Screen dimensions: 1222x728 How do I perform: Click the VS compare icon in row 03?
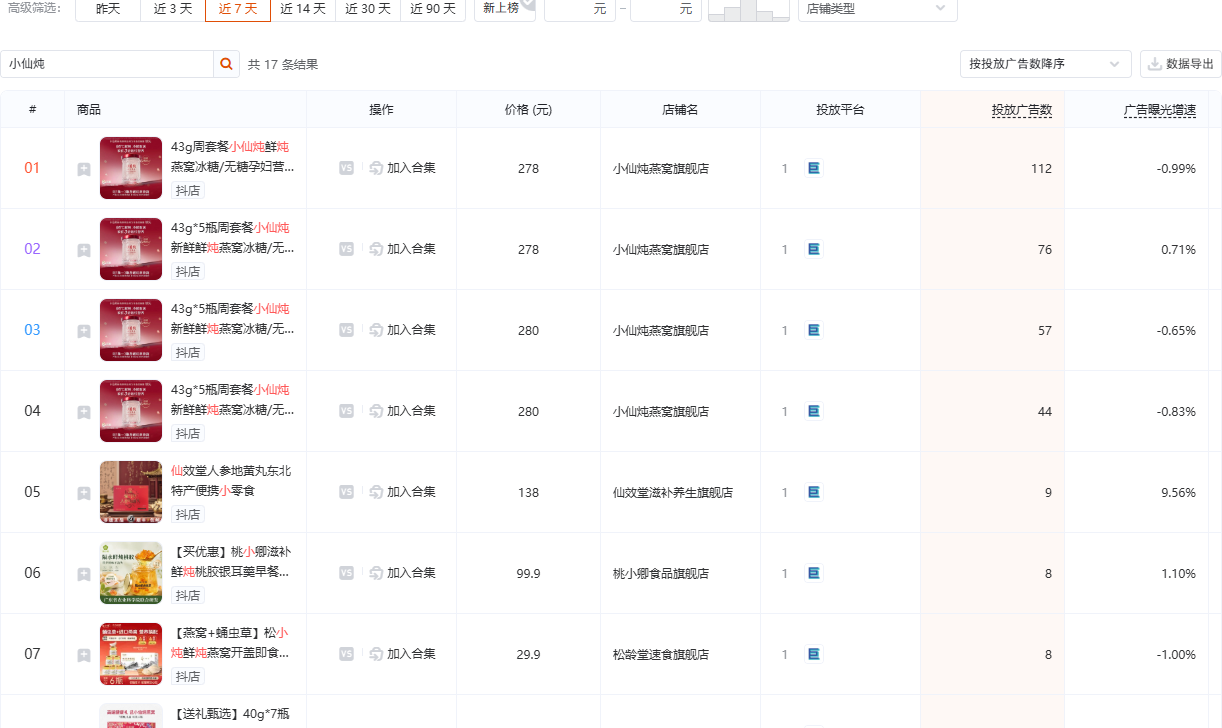tap(346, 330)
